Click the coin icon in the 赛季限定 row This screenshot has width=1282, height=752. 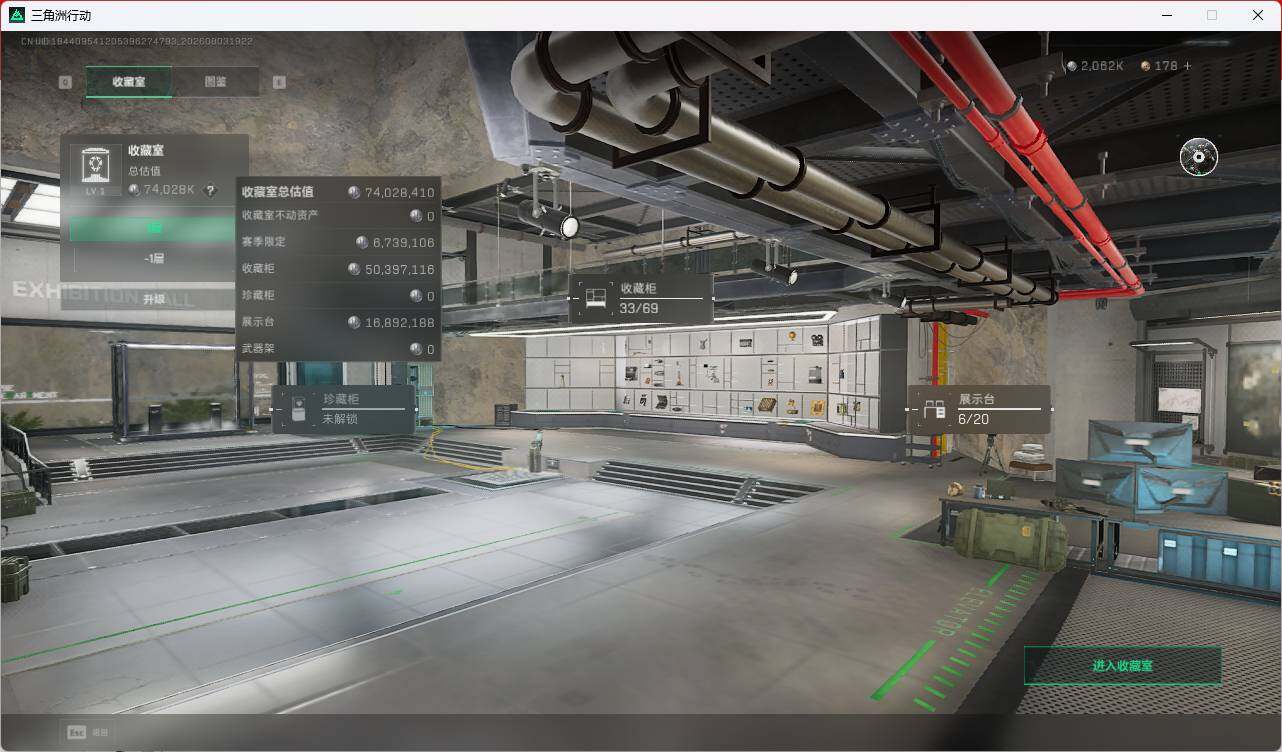click(x=362, y=243)
